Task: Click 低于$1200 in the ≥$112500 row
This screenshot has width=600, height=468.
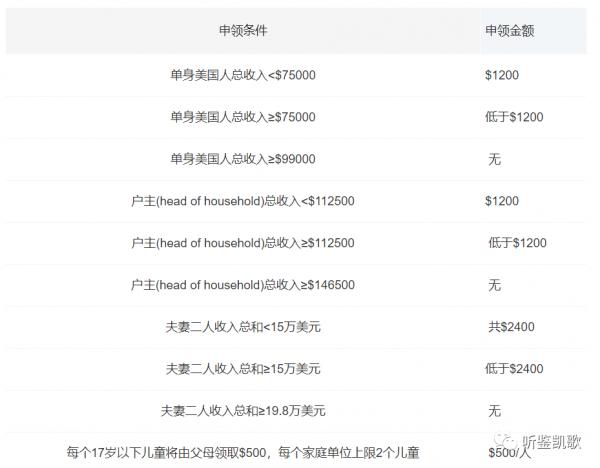Action: click(517, 243)
